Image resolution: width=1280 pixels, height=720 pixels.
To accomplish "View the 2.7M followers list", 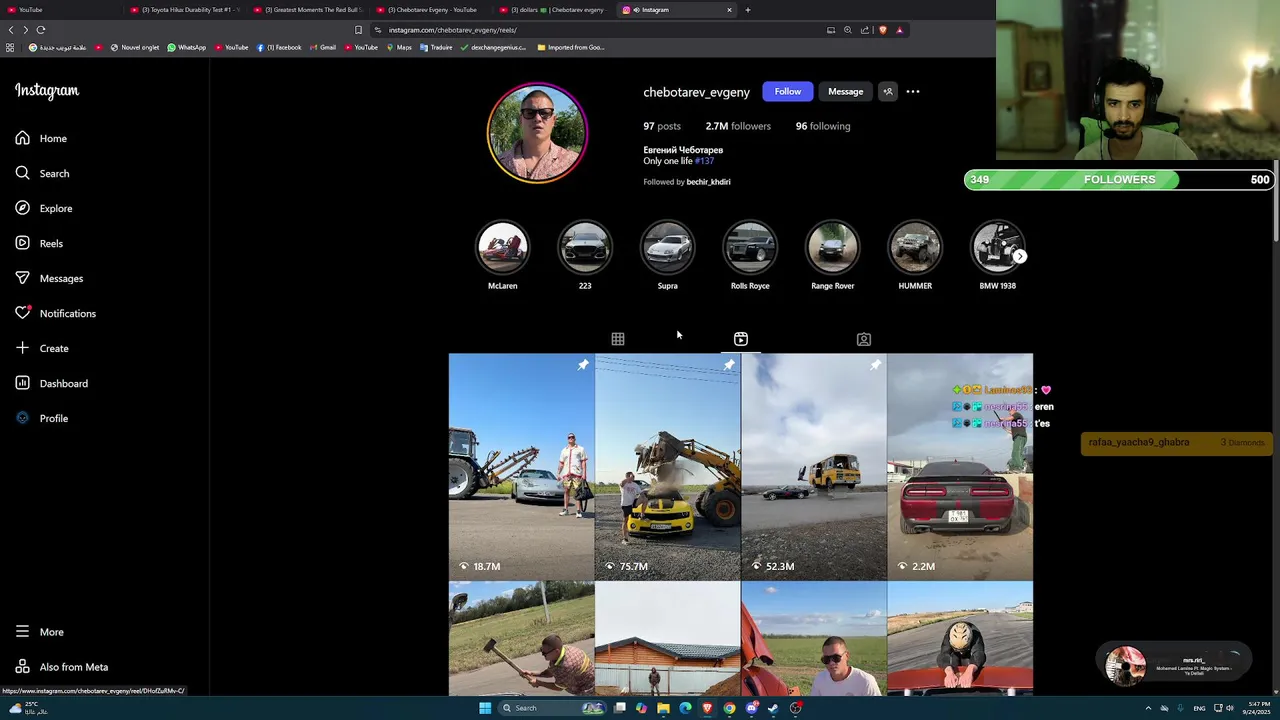I will tap(738, 126).
